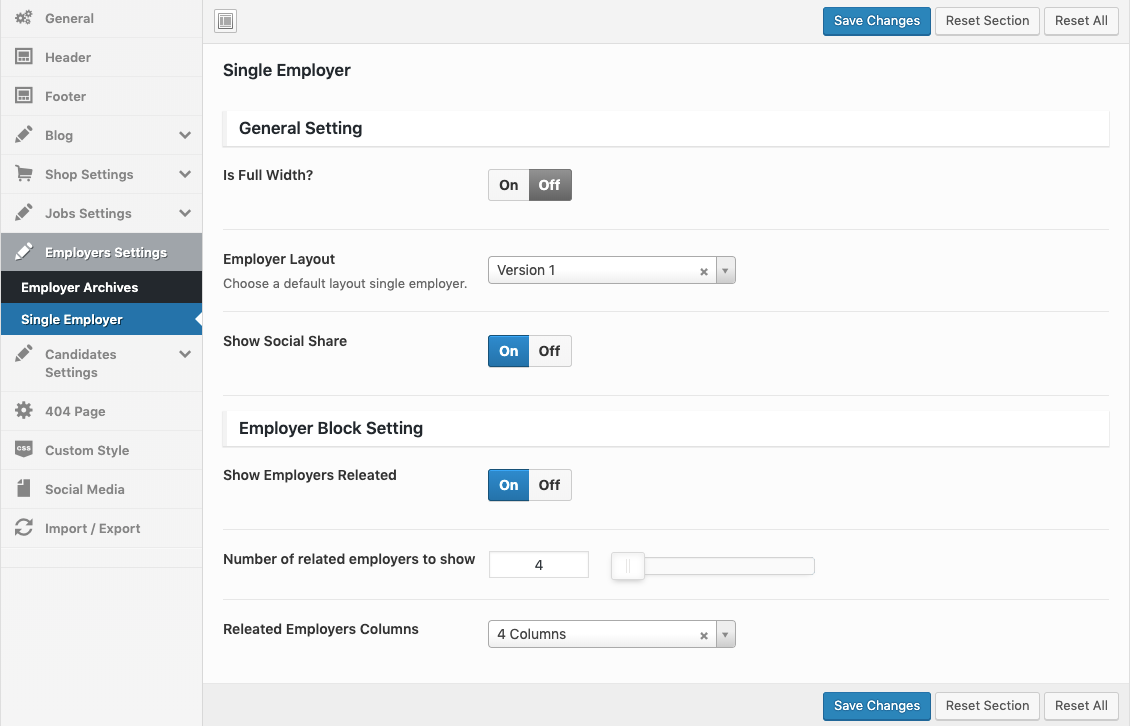This screenshot has height=726, width=1130.
Task: Click the expand-all options icon at top left
Action: [226, 21]
